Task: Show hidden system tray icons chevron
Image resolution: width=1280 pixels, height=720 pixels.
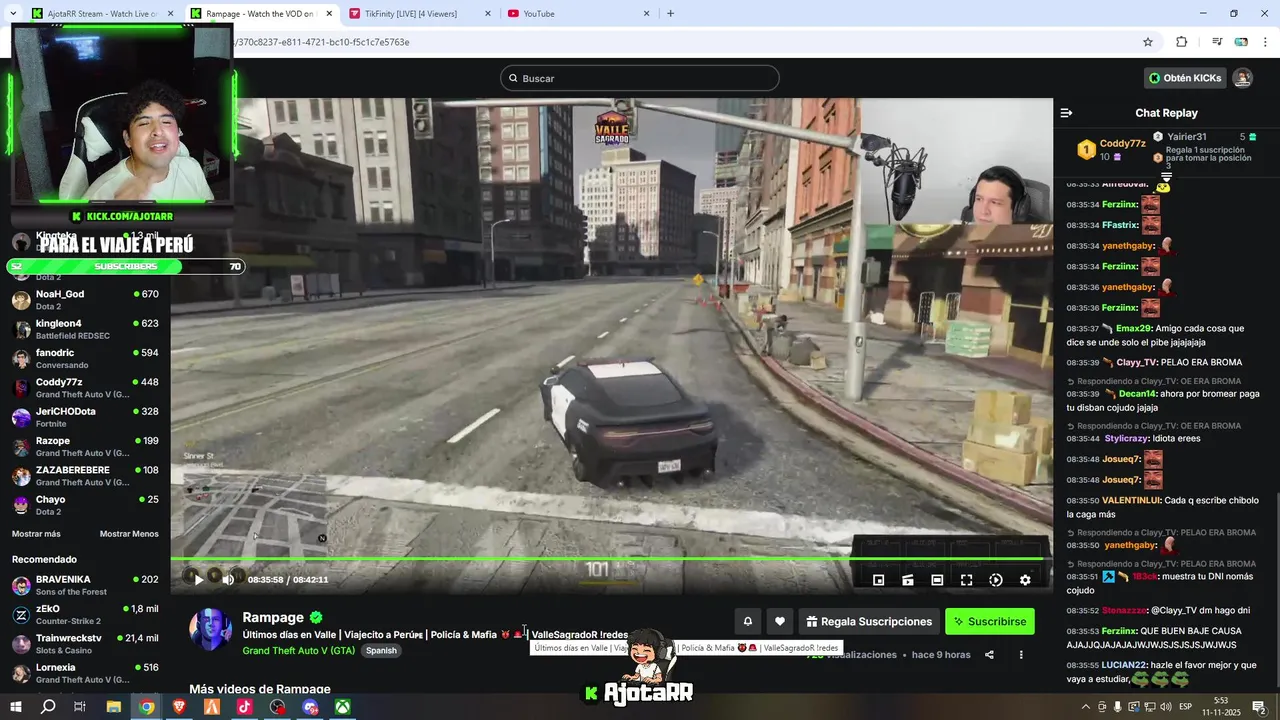Action: pos(1086,707)
